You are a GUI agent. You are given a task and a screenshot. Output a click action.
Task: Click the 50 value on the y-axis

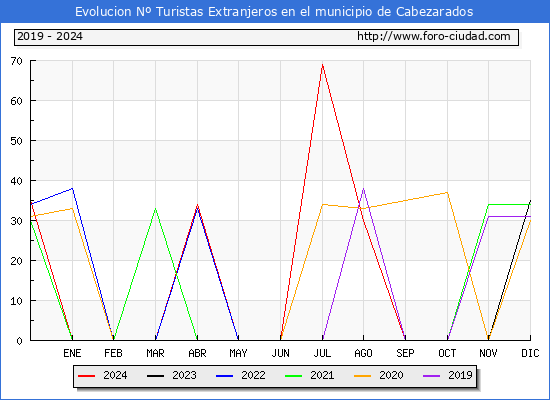tap(16, 141)
